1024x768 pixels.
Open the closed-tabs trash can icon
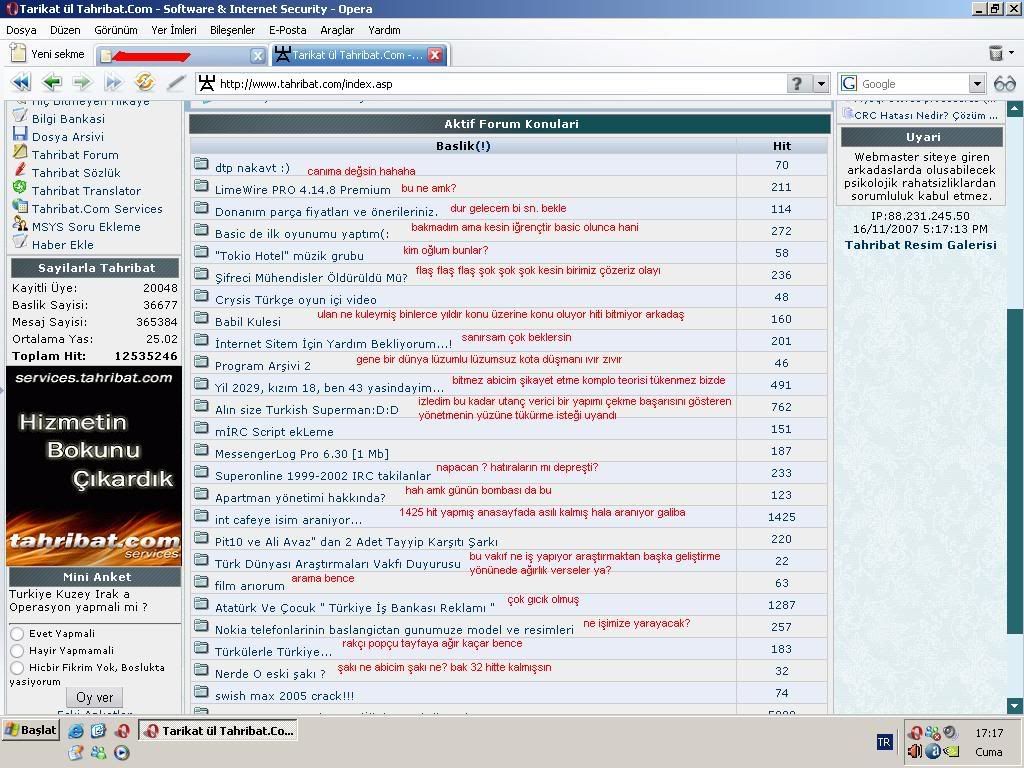click(995, 53)
